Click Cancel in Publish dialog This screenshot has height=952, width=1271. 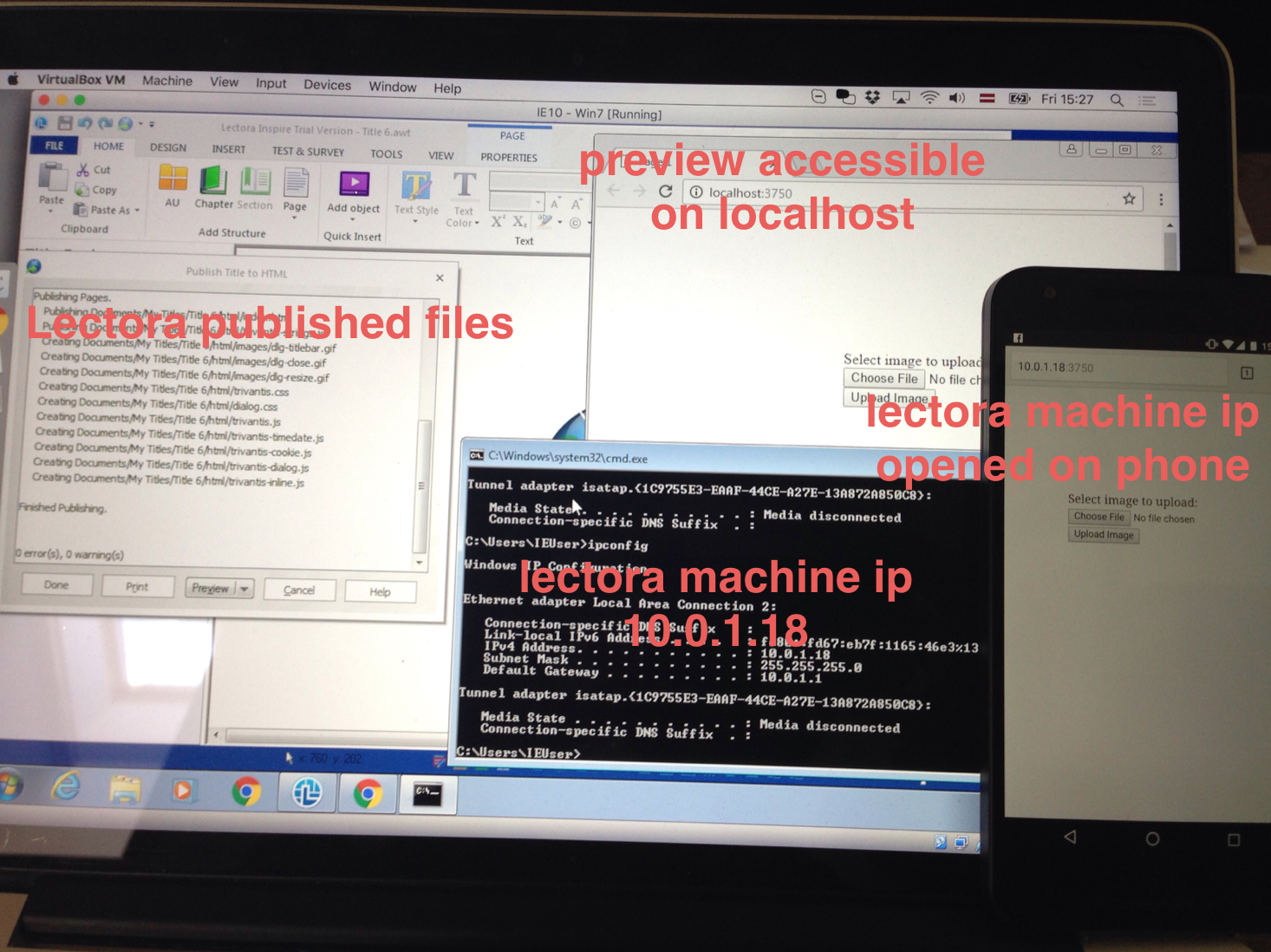[299, 590]
